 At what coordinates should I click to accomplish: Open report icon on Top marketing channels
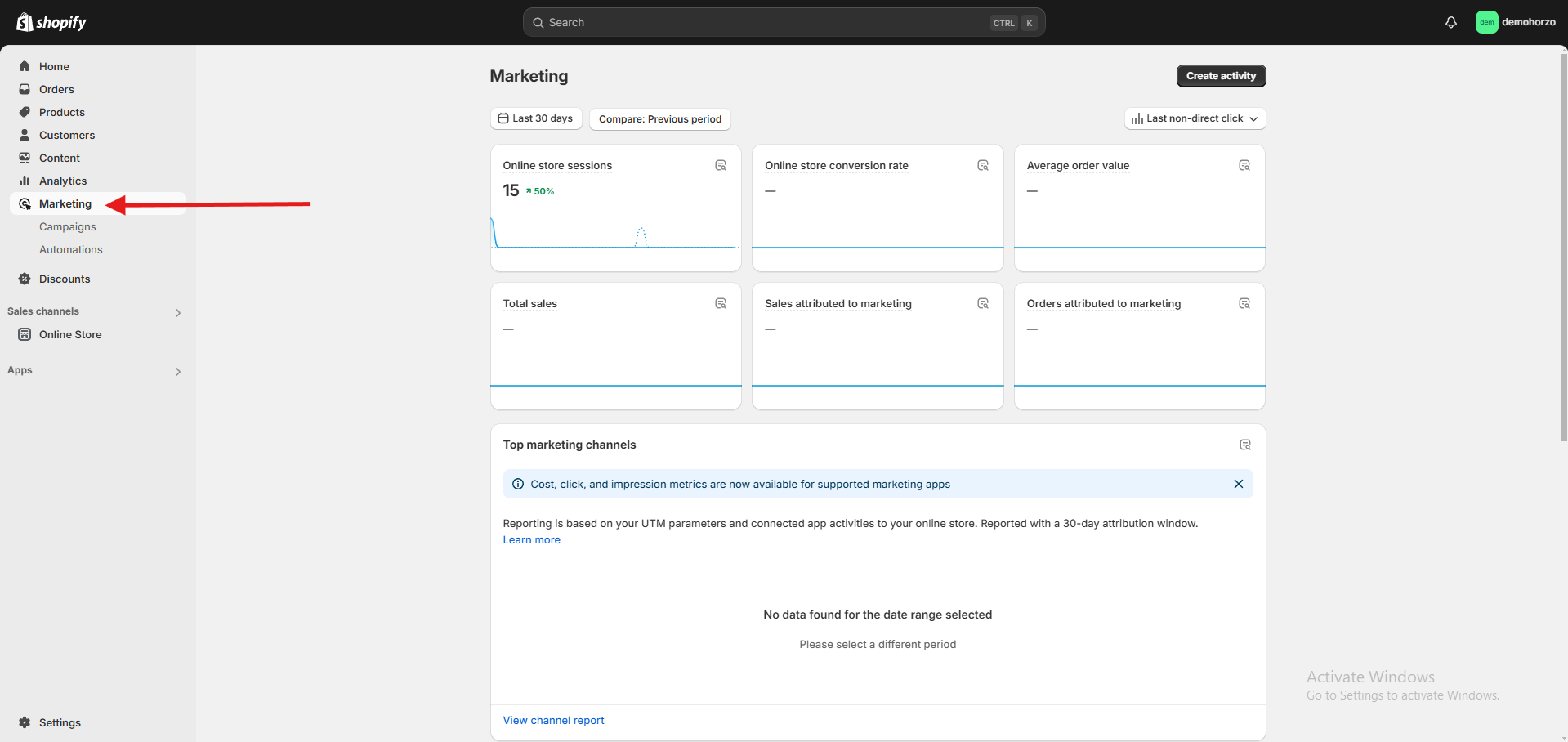click(x=1244, y=445)
